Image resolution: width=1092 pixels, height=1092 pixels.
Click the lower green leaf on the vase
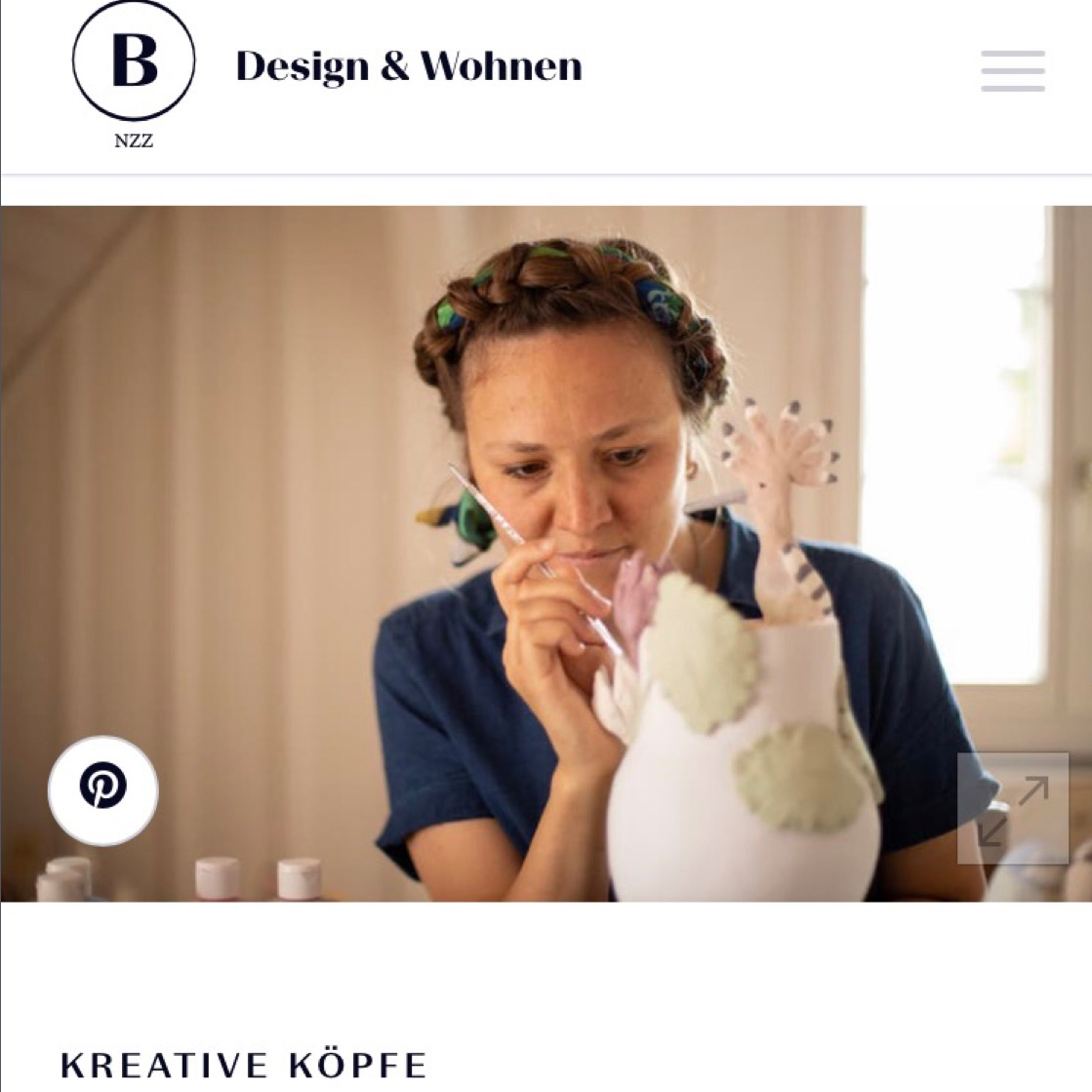click(801, 777)
